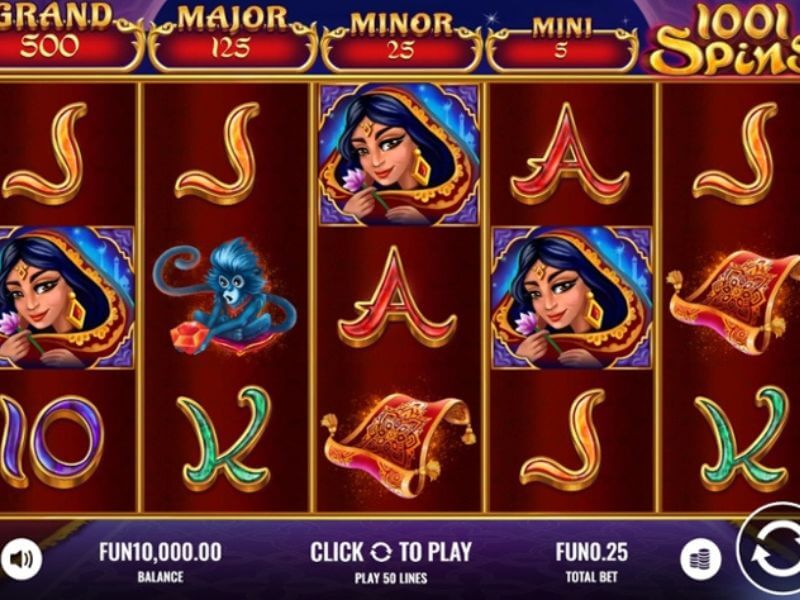Click the princess symbol on reel one
The height and width of the screenshot is (600, 800).
(x=66, y=297)
